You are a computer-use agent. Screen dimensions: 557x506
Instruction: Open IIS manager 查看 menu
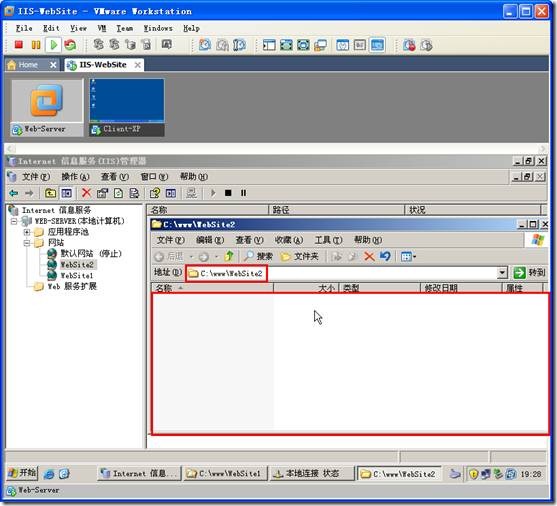click(114, 177)
